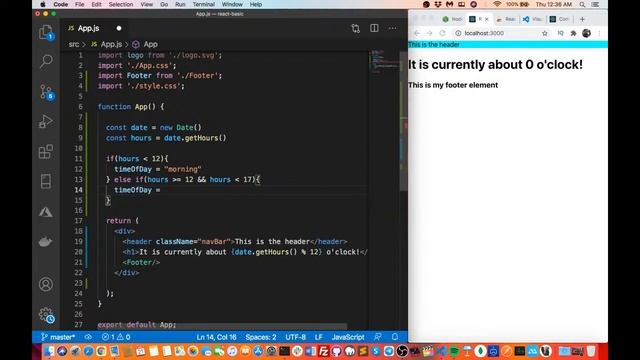The image size is (640, 360).
Task: Open the master branch picker in status bar
Action: coord(58,337)
